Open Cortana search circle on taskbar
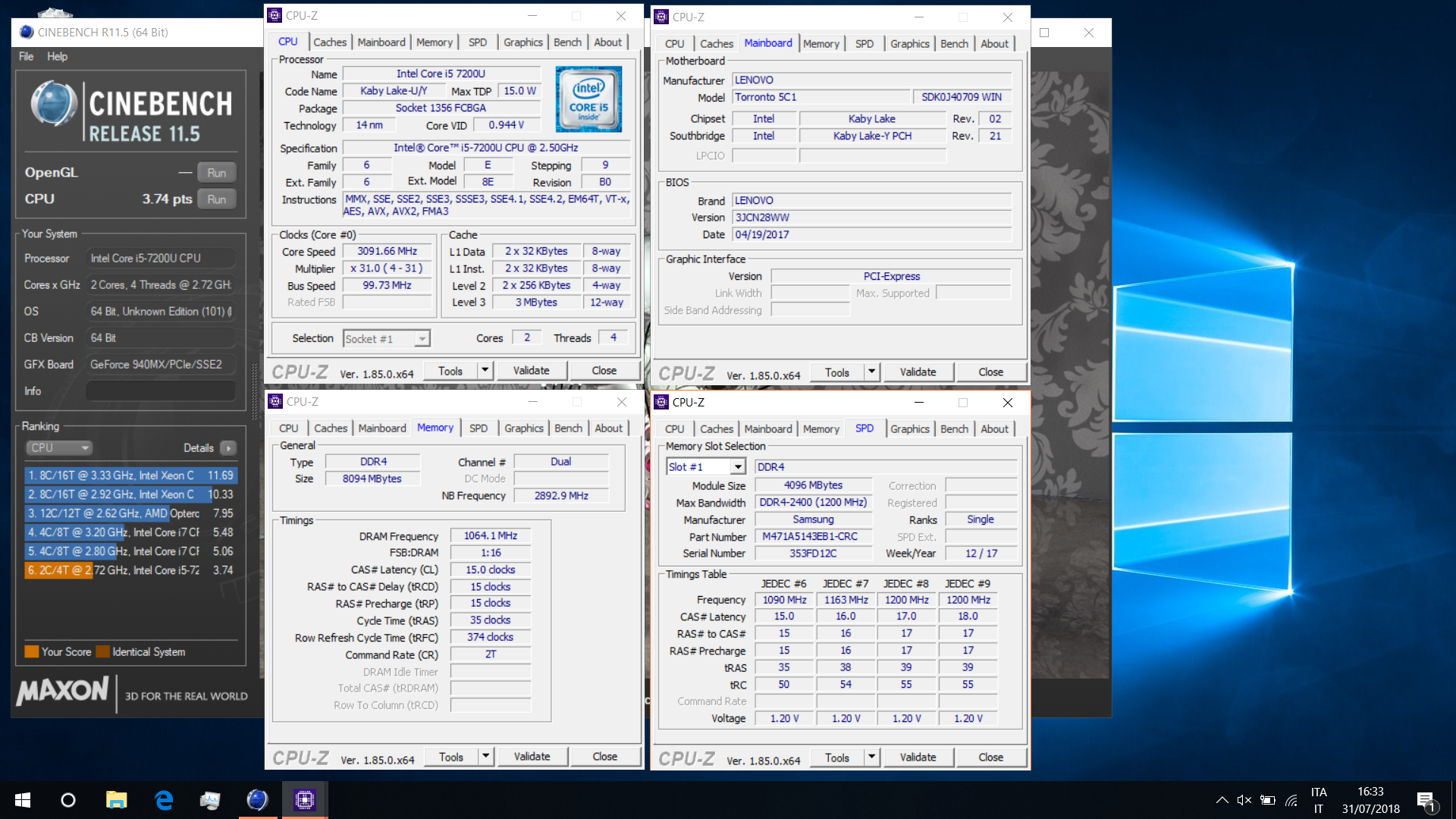 [68, 800]
